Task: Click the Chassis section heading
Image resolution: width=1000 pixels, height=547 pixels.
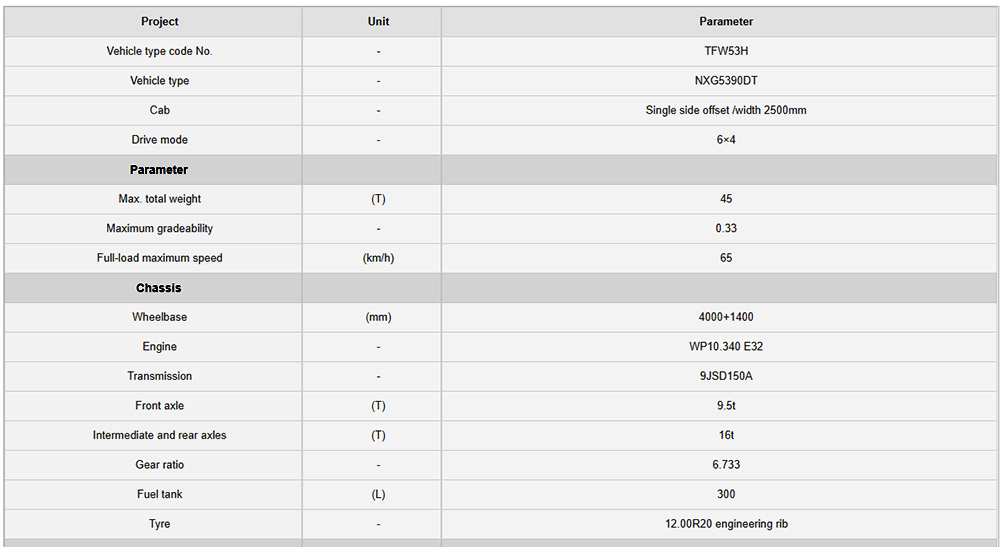Action: pos(159,288)
